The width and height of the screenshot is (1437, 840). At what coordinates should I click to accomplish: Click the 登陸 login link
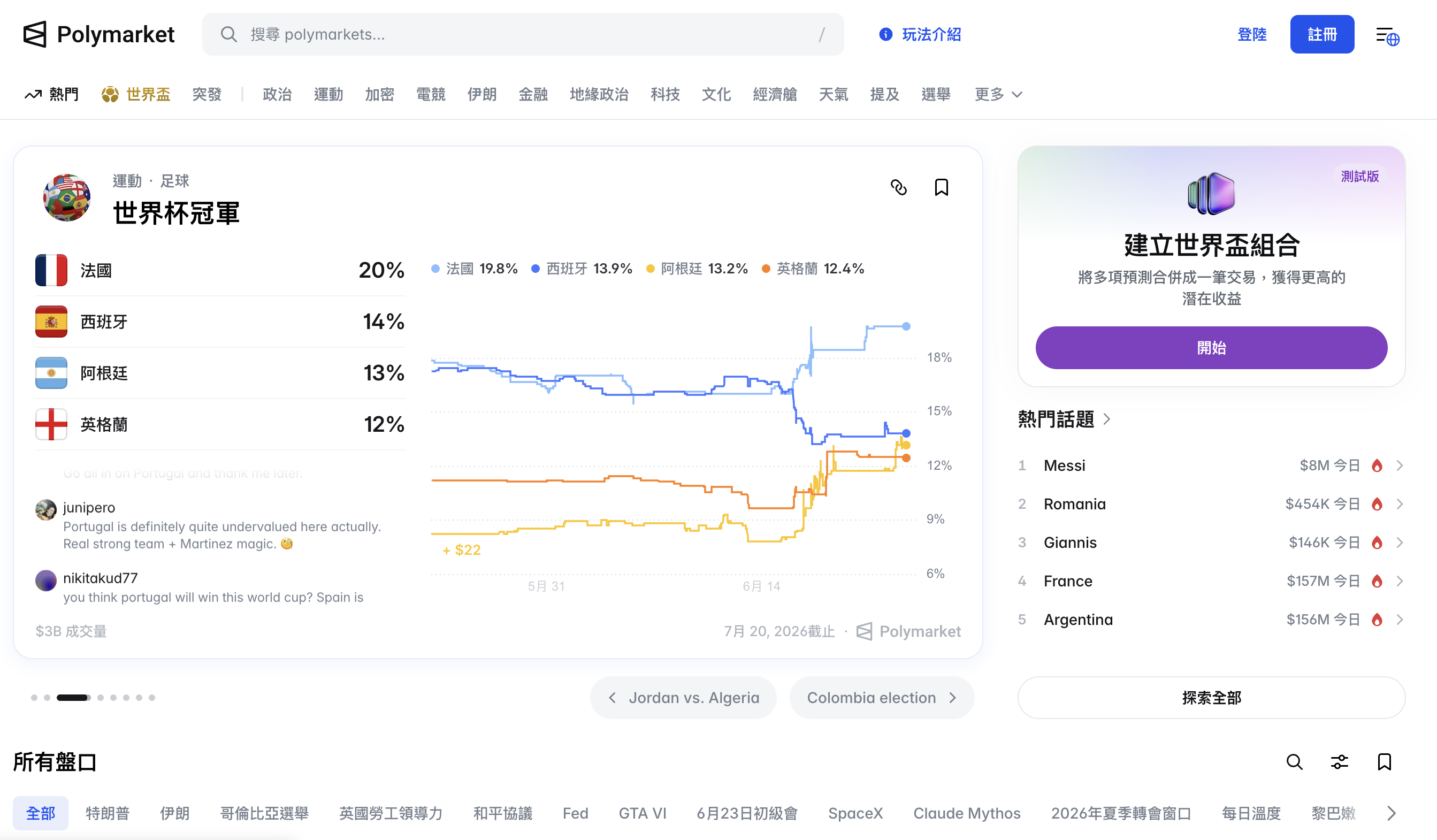pos(1252,34)
